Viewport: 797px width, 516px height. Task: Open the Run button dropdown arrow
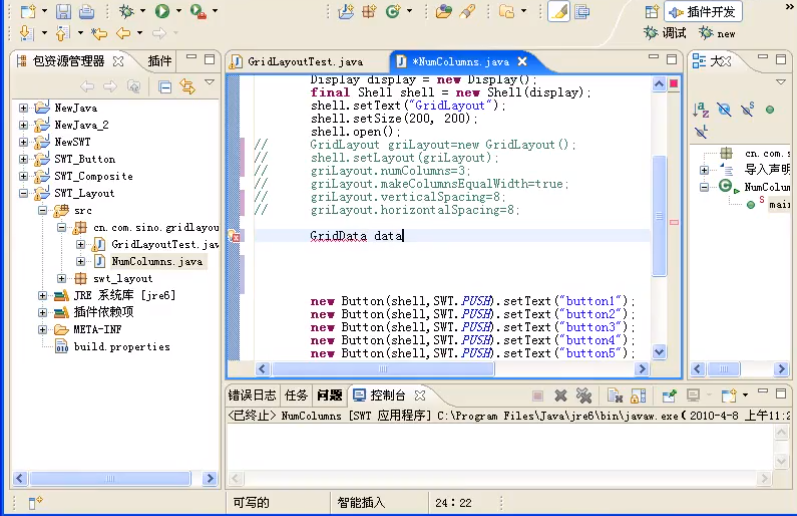click(179, 12)
